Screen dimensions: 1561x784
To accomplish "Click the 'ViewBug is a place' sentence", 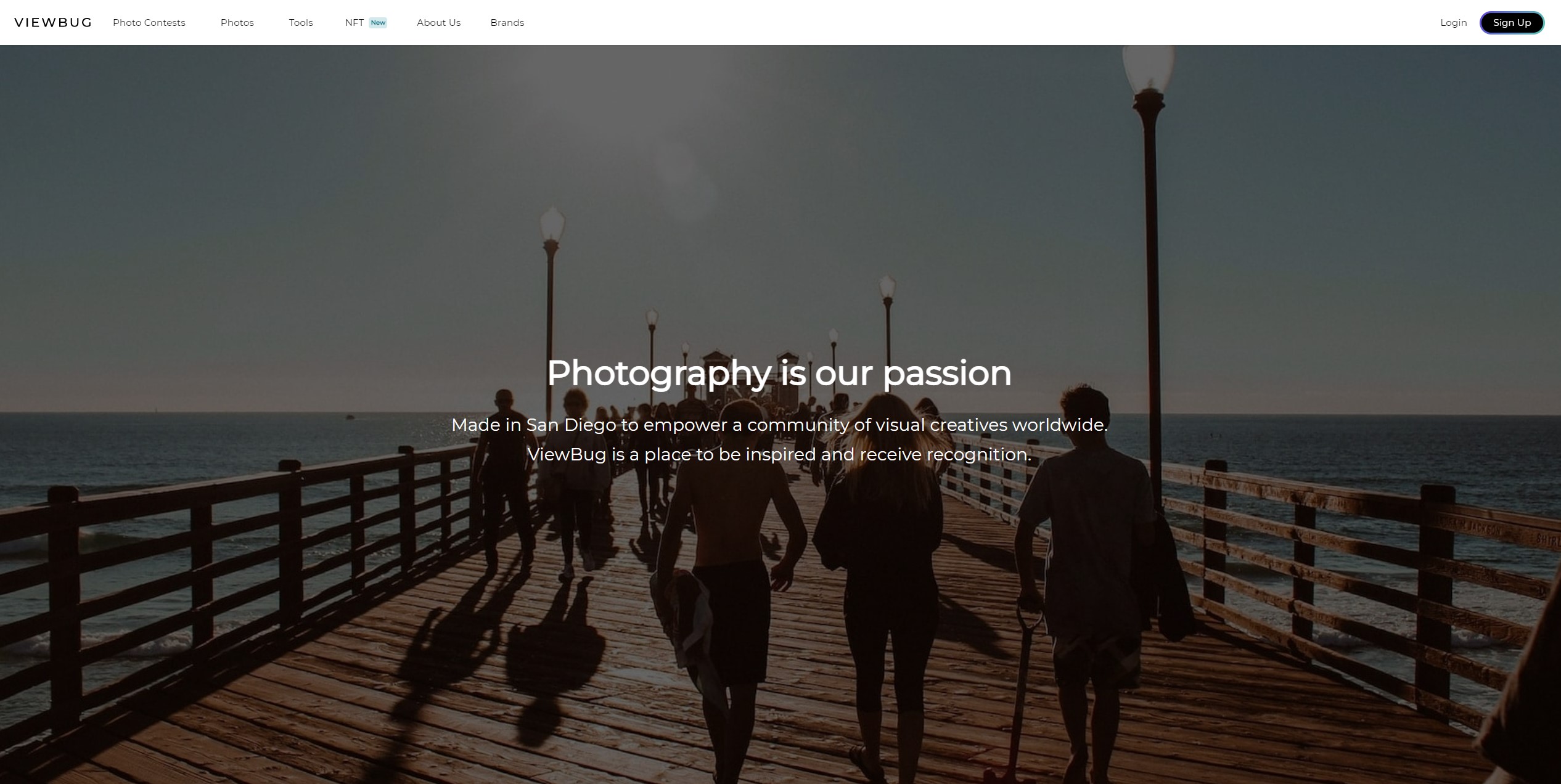I will click(x=779, y=454).
